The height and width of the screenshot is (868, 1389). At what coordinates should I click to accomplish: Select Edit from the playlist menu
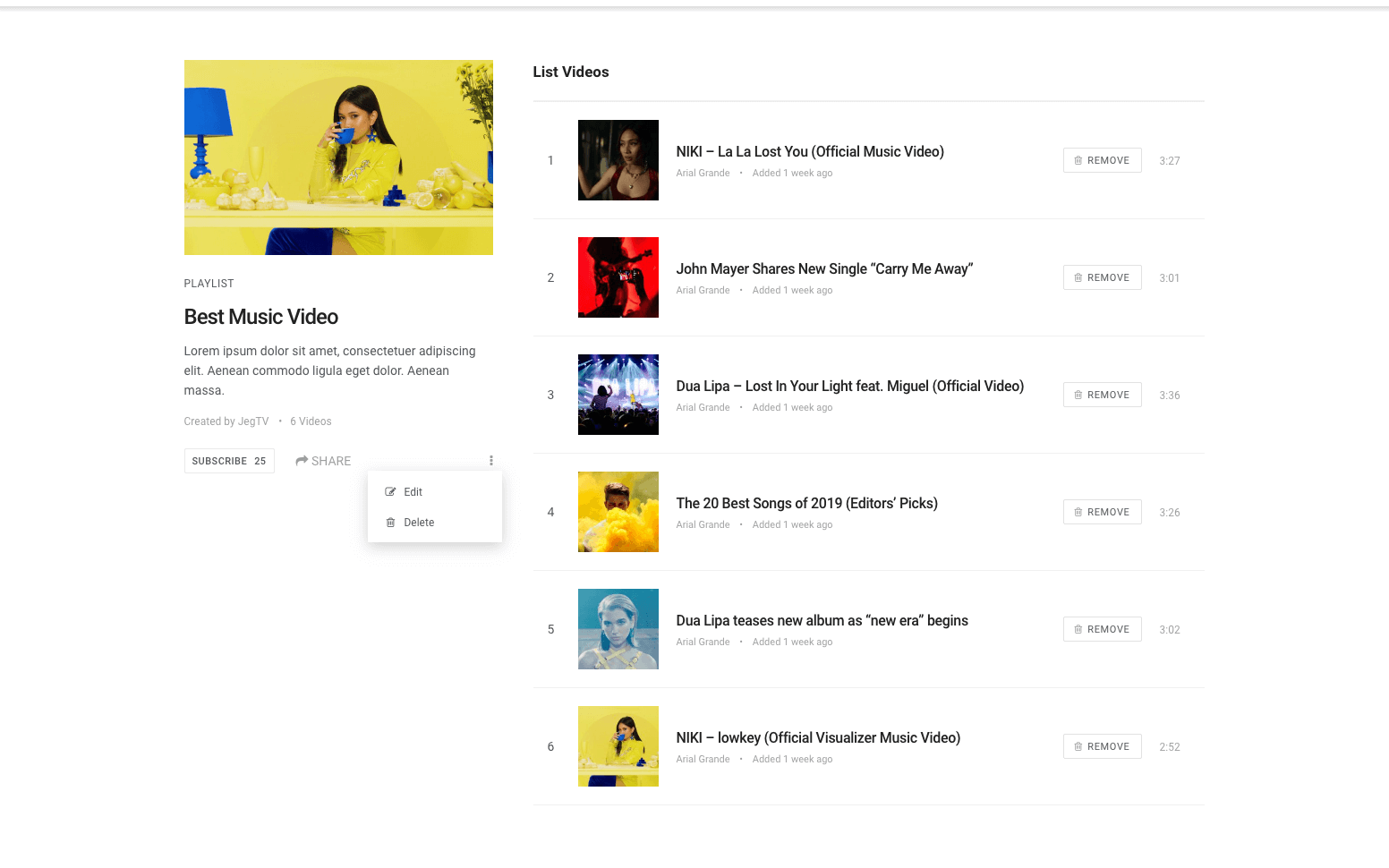[413, 492]
